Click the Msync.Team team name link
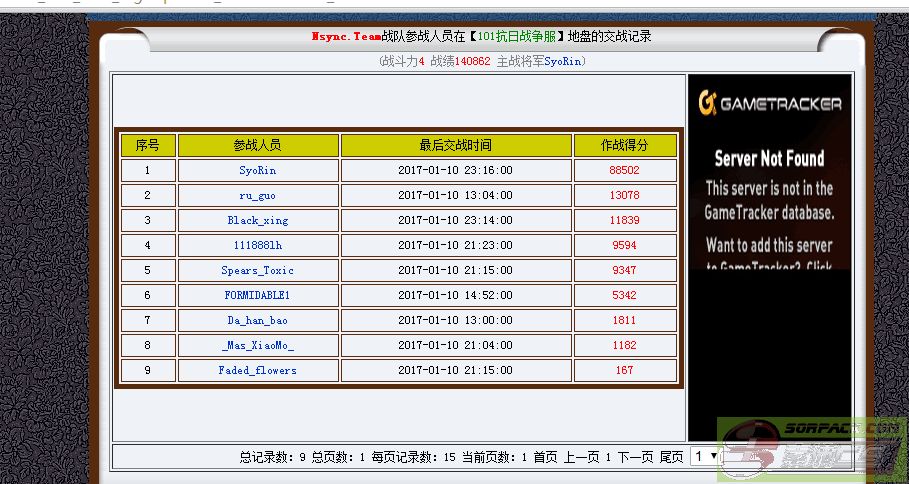 (x=346, y=36)
